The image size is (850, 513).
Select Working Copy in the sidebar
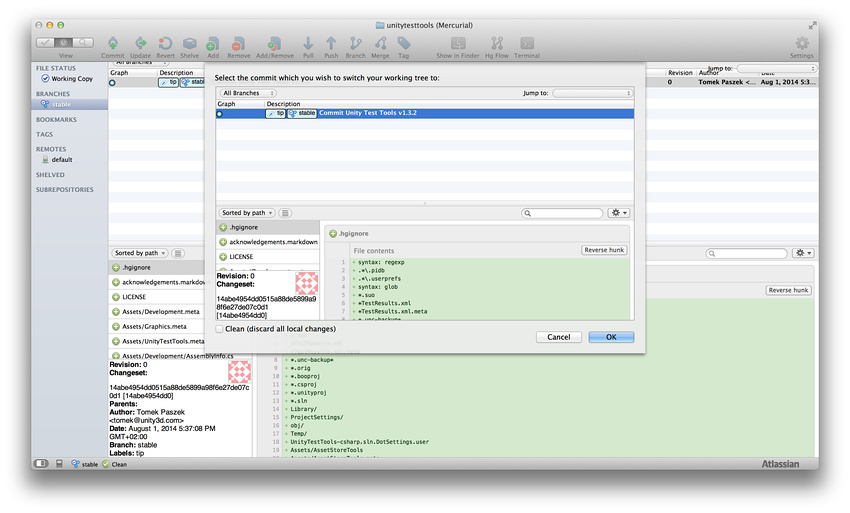point(71,78)
